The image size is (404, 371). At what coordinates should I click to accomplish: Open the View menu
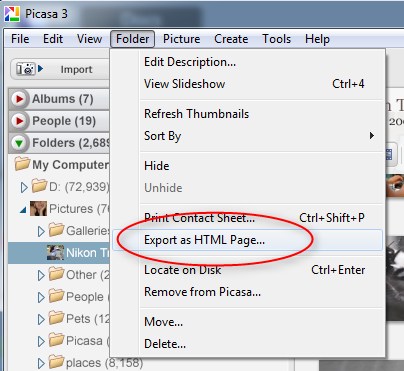point(89,39)
